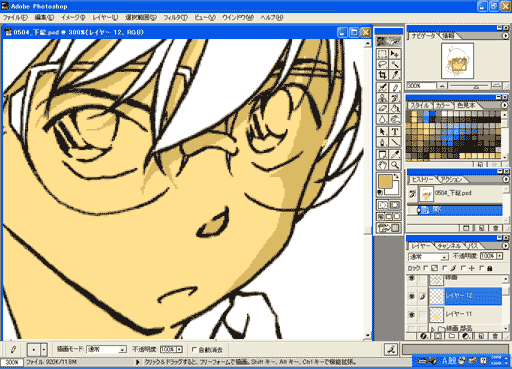Select the Lasso tool
This screenshot has width=512, height=369.
coord(382,64)
